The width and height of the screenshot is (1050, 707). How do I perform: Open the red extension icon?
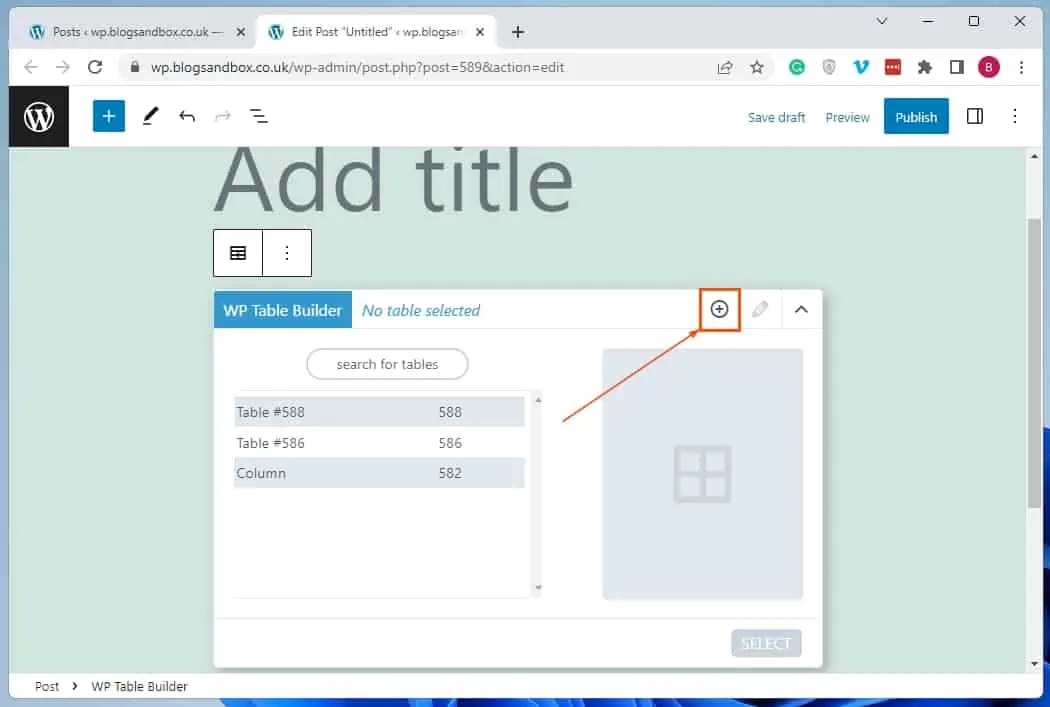893,67
